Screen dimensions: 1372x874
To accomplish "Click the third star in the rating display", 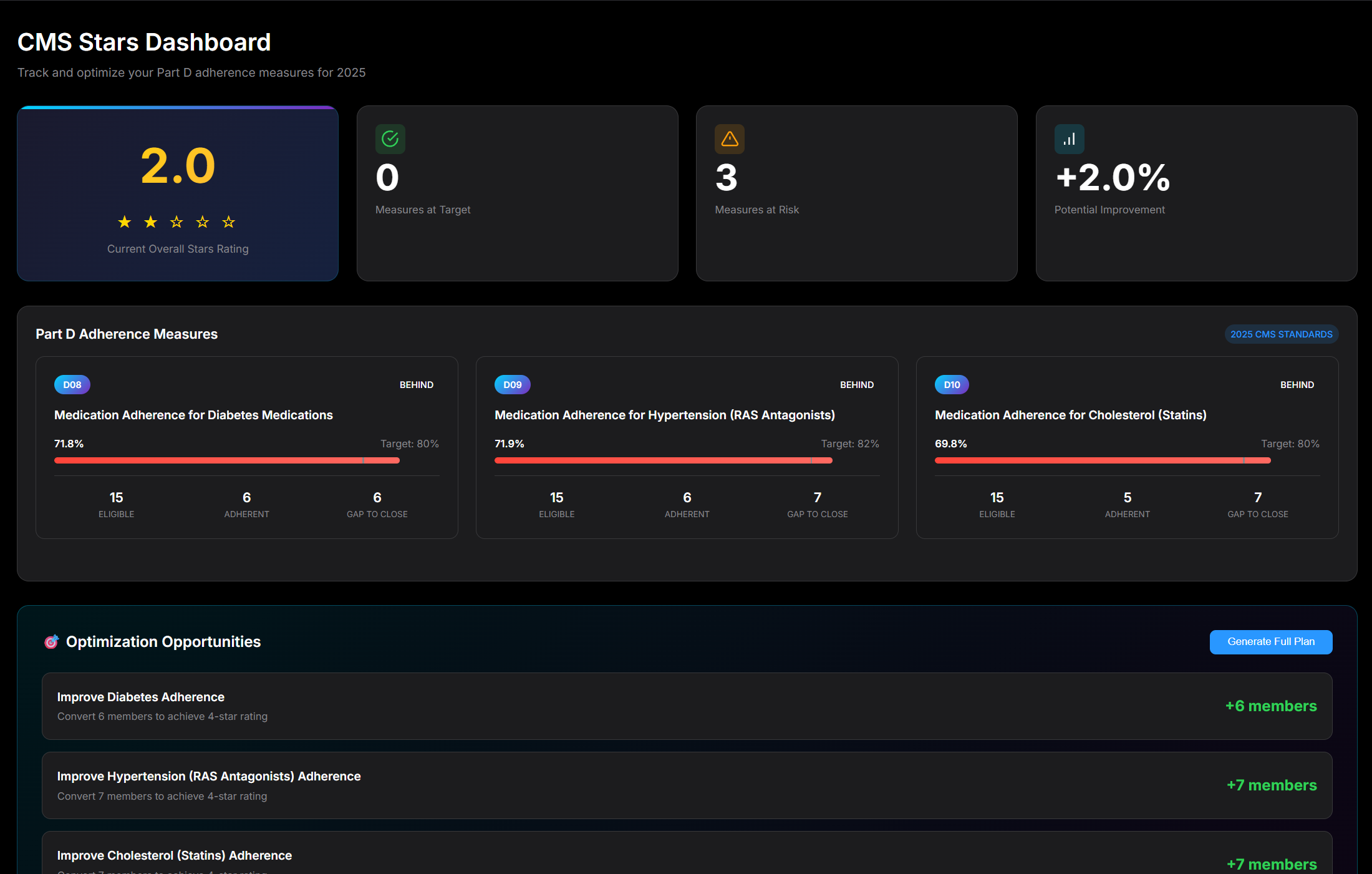I will coord(176,221).
